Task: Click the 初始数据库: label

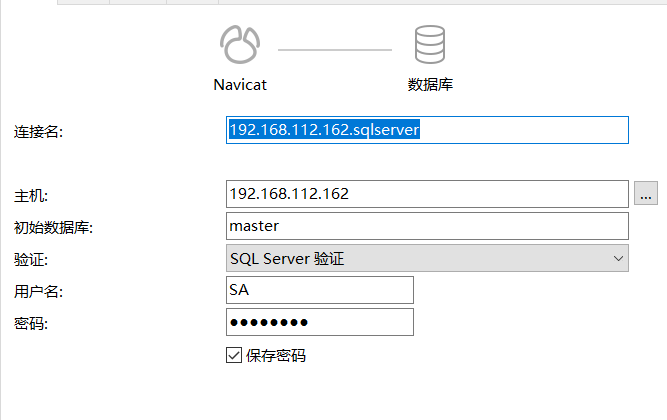Action: (x=53, y=228)
